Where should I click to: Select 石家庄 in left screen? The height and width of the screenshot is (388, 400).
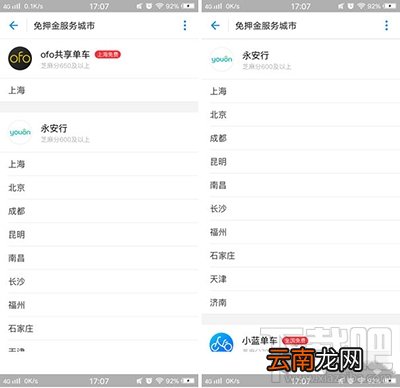99,329
